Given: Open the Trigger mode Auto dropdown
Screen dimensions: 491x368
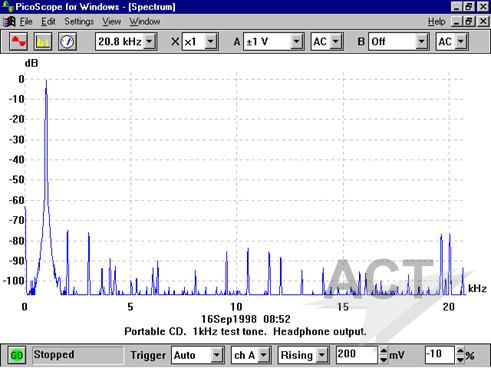Looking at the screenshot, I should [x=217, y=355].
